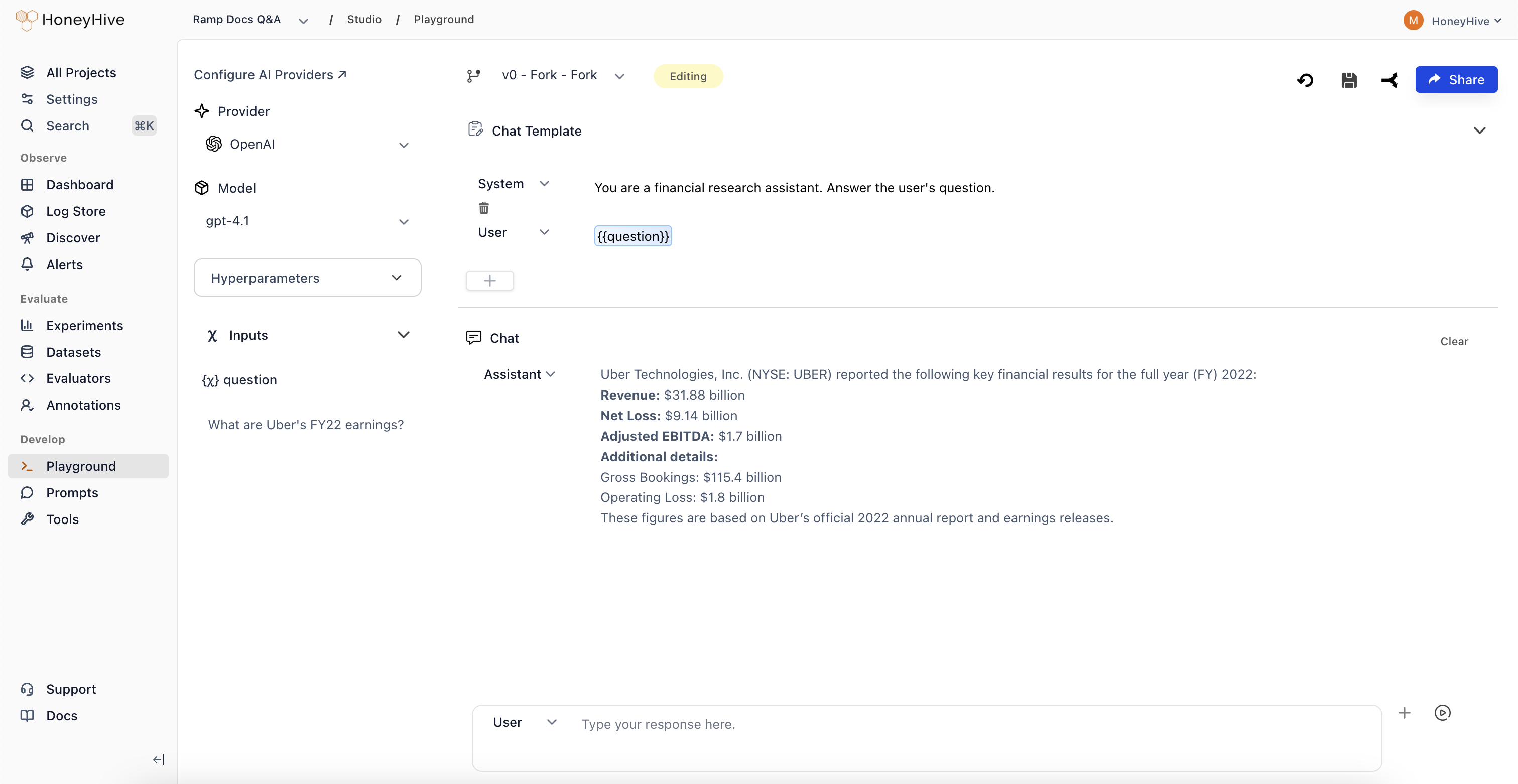The image size is (1518, 784).
Task: Open the OpenAI provider dropdown
Action: (306, 145)
